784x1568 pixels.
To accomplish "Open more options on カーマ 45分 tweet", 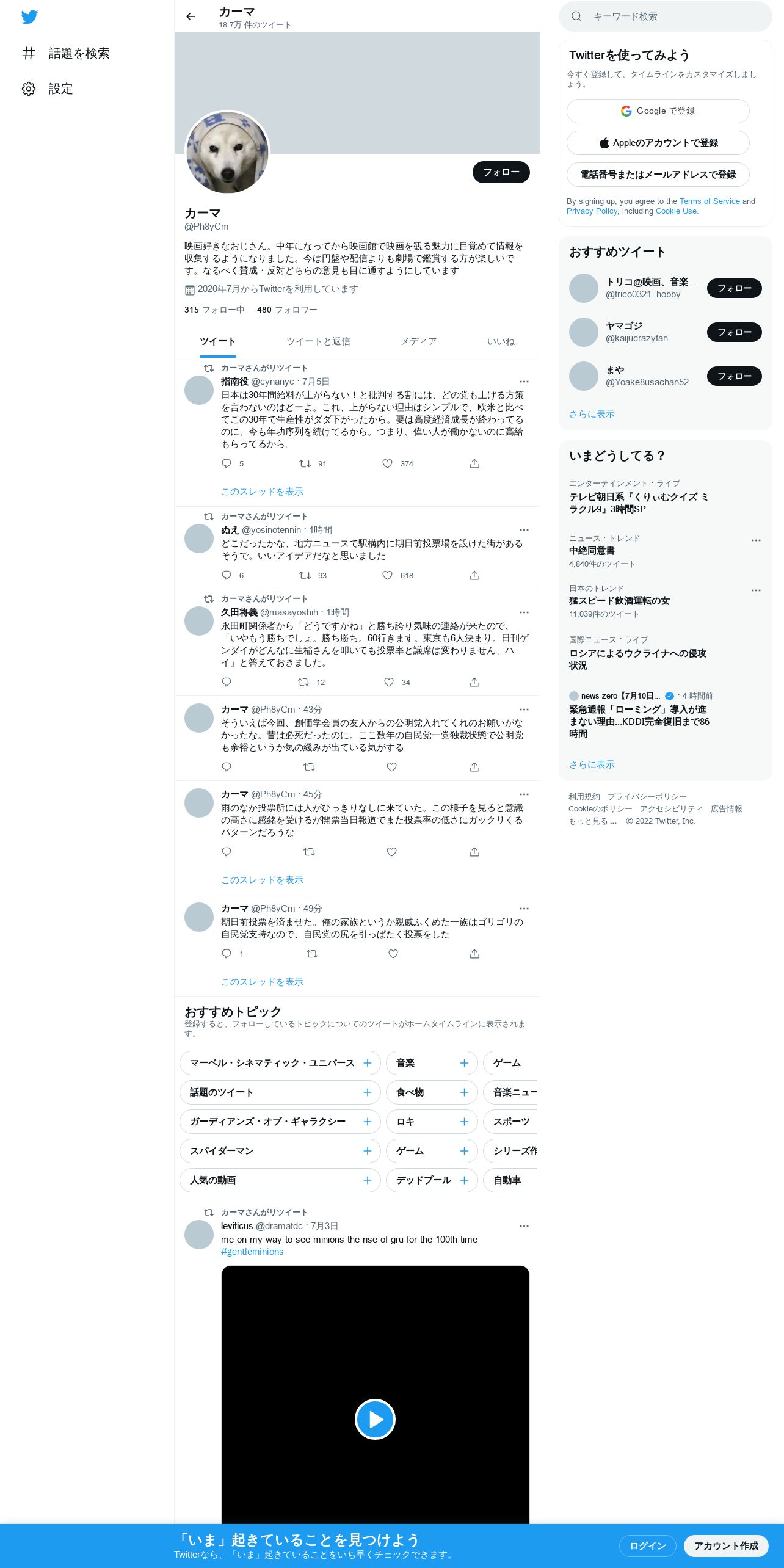I will click(524, 794).
